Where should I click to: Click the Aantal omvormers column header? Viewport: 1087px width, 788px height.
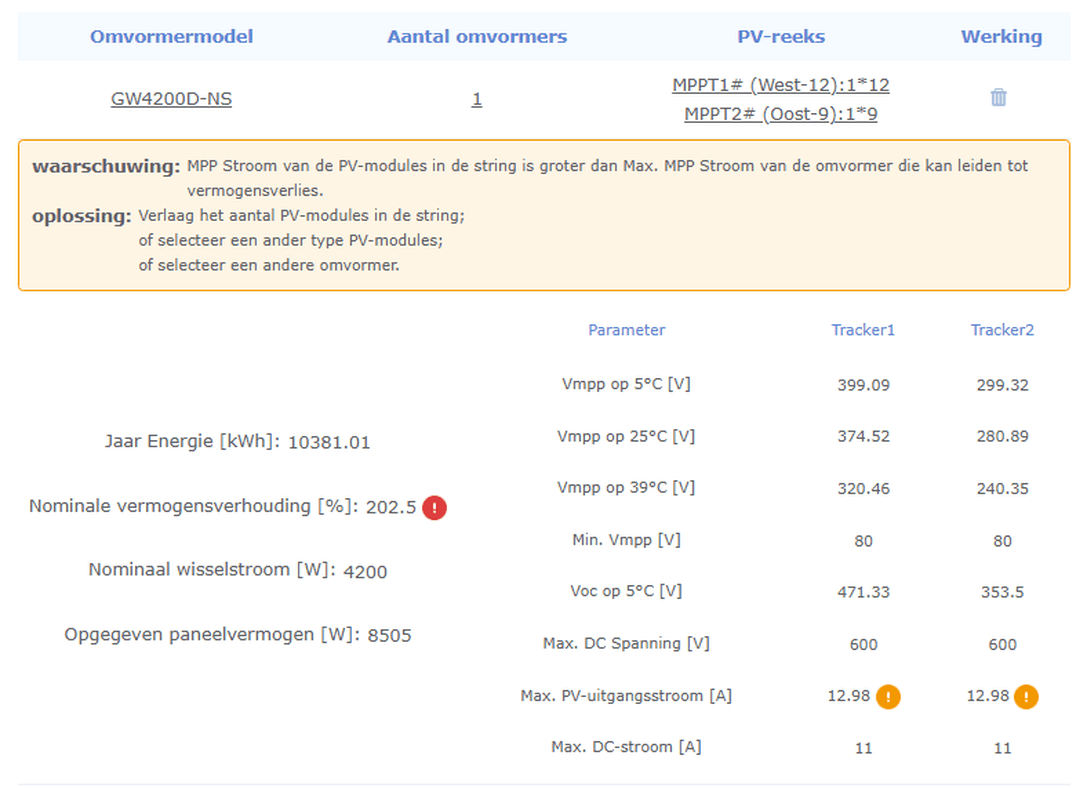point(477,37)
